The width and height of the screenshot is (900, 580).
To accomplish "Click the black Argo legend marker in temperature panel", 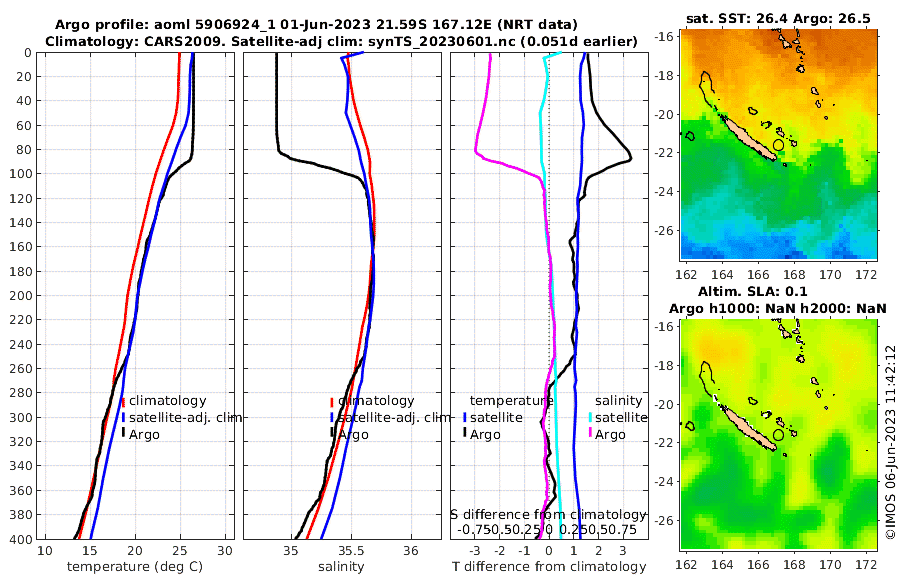I will pyautogui.click(x=123, y=434).
